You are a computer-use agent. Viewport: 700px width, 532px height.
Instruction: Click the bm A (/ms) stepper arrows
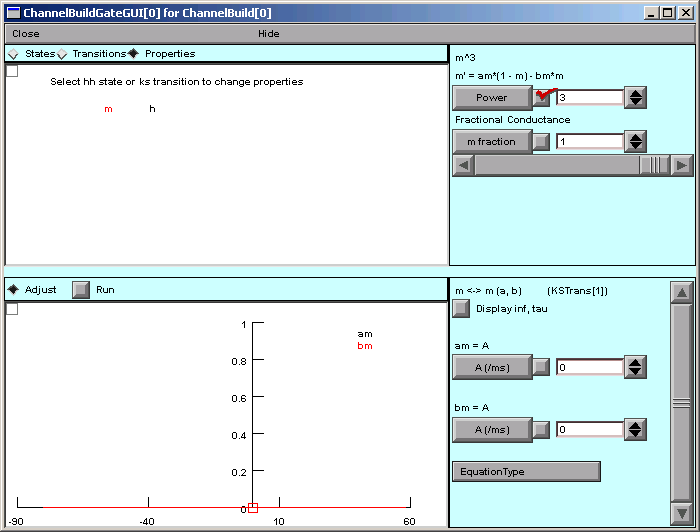(x=635, y=430)
